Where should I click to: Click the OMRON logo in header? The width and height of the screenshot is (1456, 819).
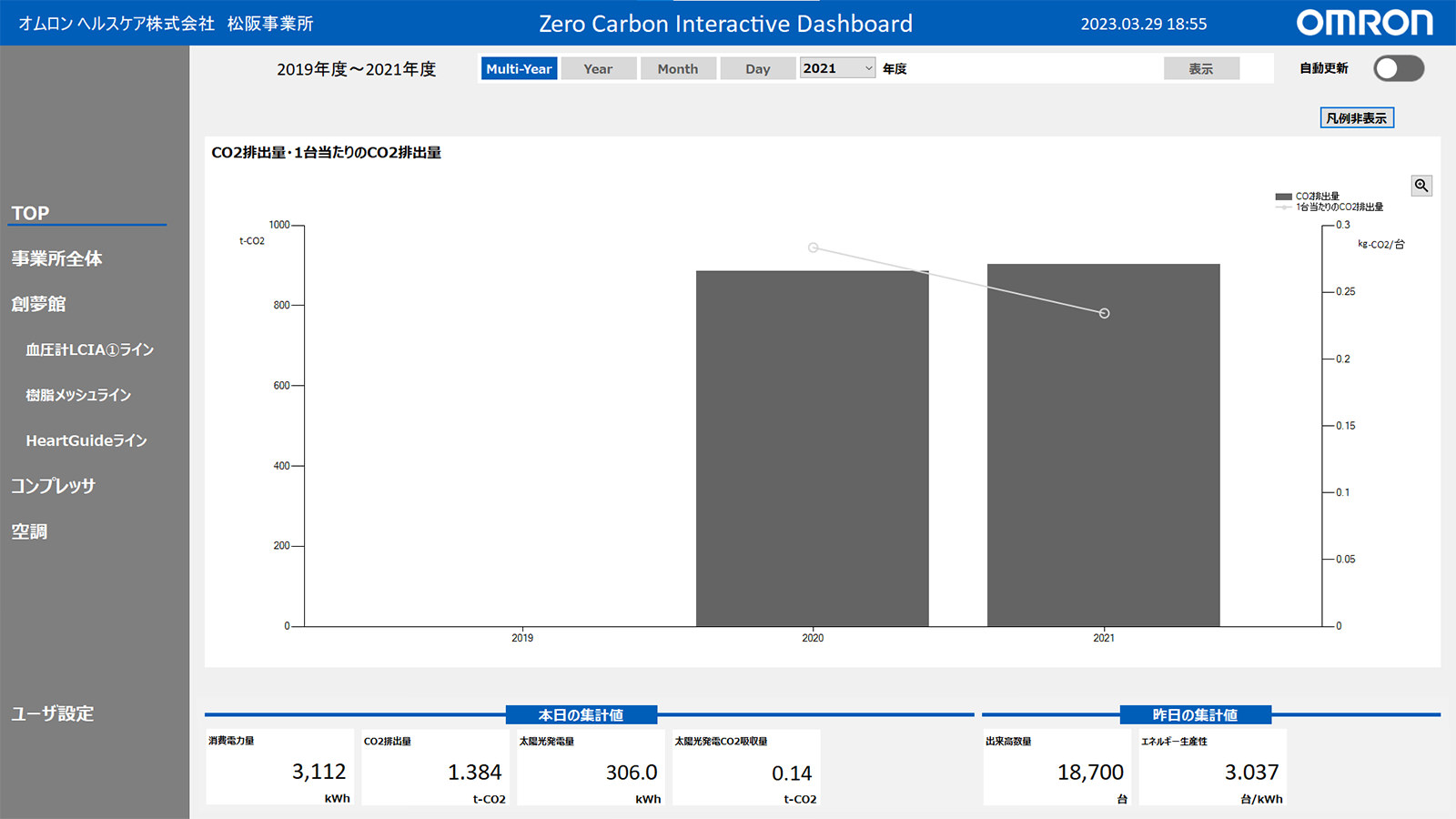(1363, 23)
